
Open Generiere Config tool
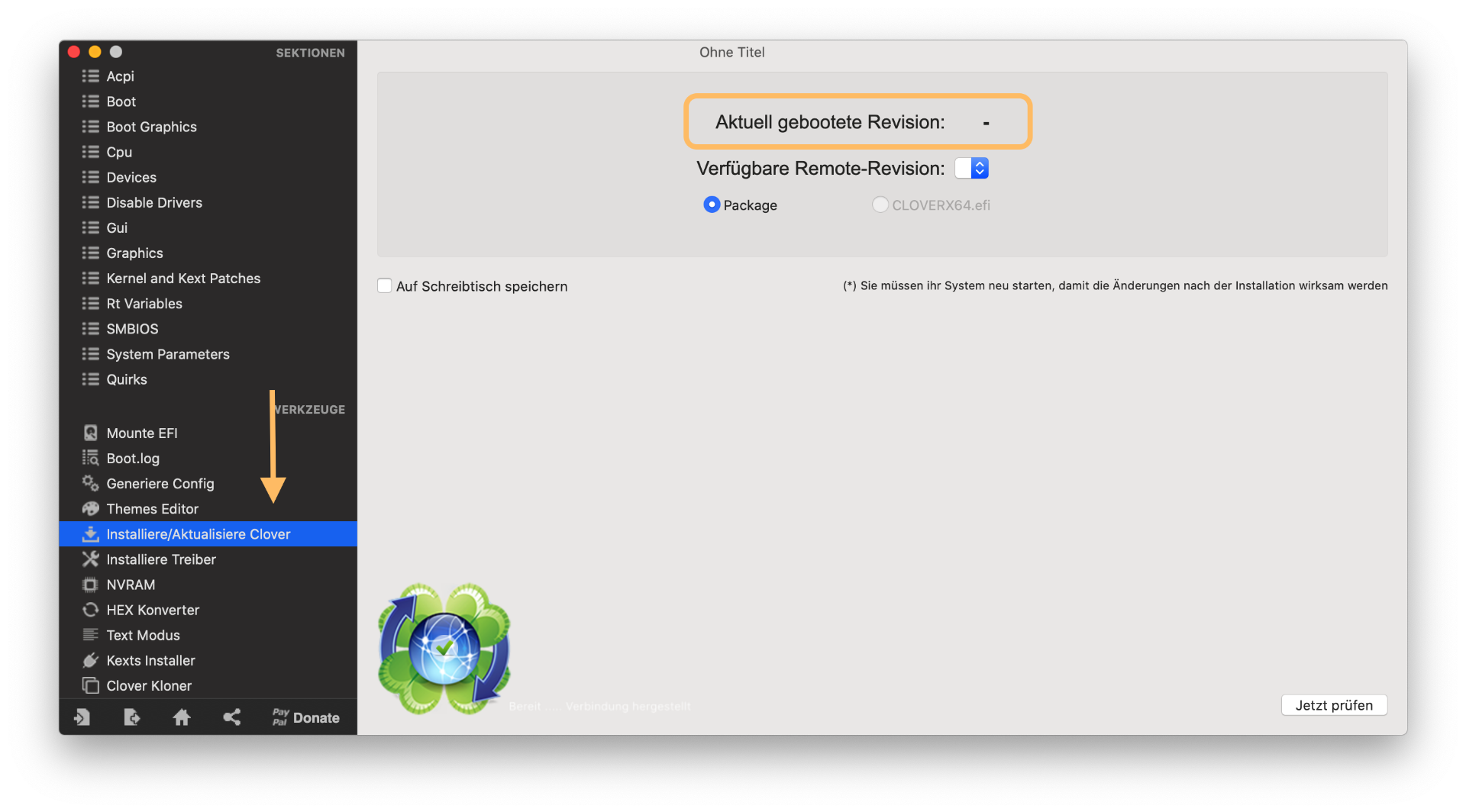208,483
